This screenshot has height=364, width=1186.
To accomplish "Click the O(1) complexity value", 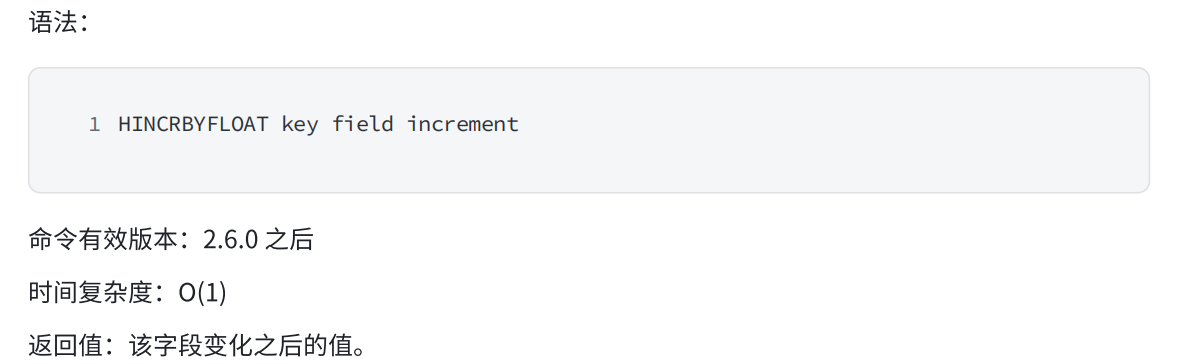I will pos(202,293).
